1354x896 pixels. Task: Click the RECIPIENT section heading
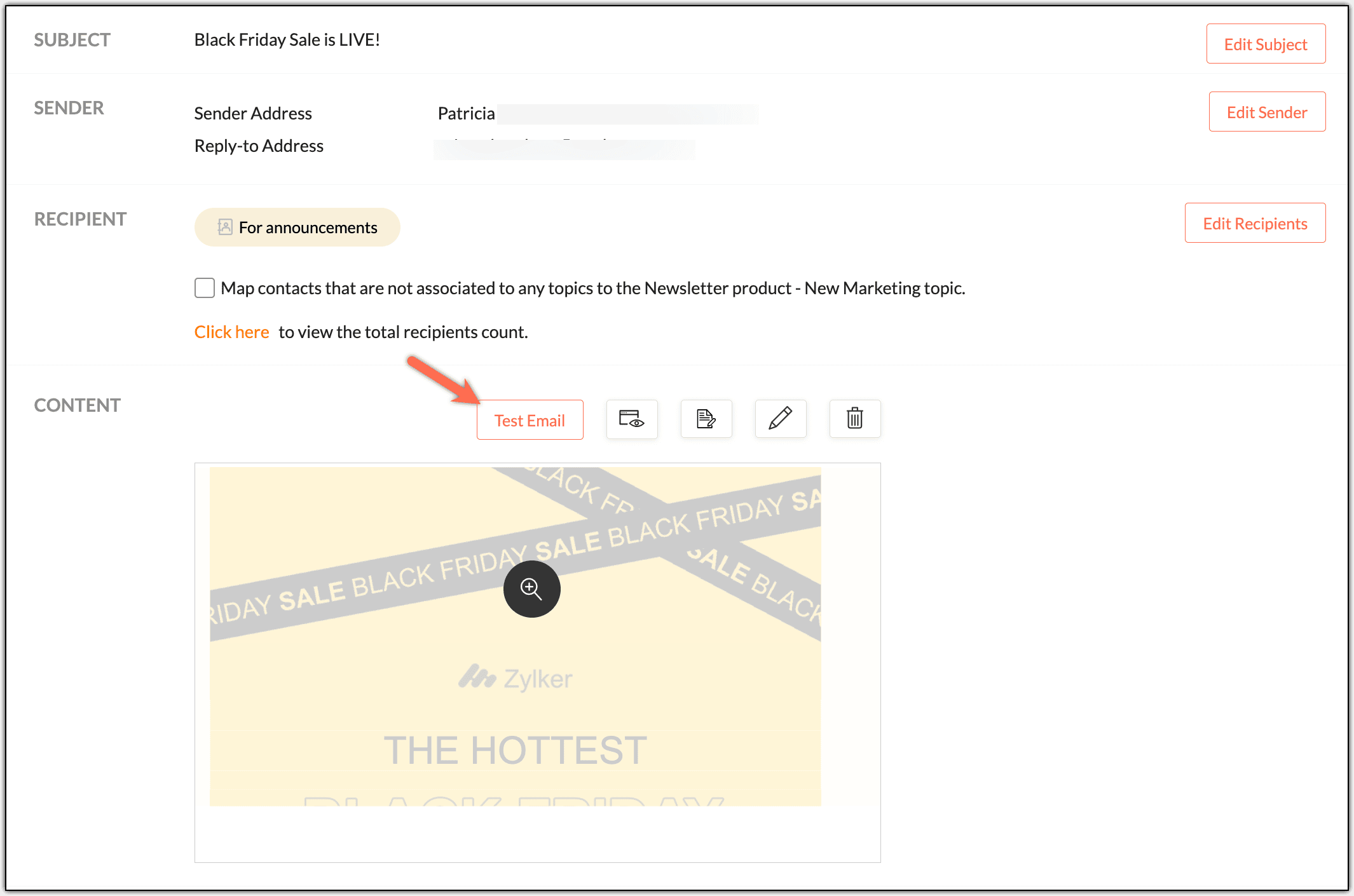[x=81, y=219]
